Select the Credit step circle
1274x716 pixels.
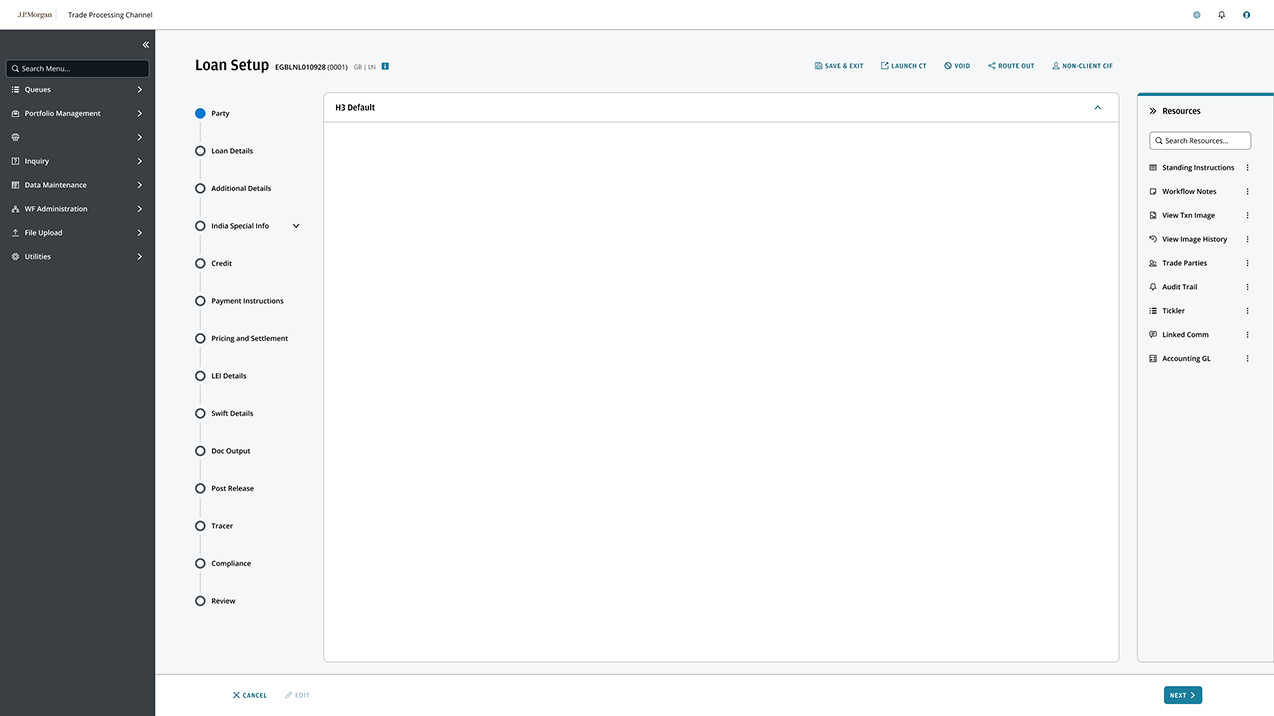[x=200, y=264]
